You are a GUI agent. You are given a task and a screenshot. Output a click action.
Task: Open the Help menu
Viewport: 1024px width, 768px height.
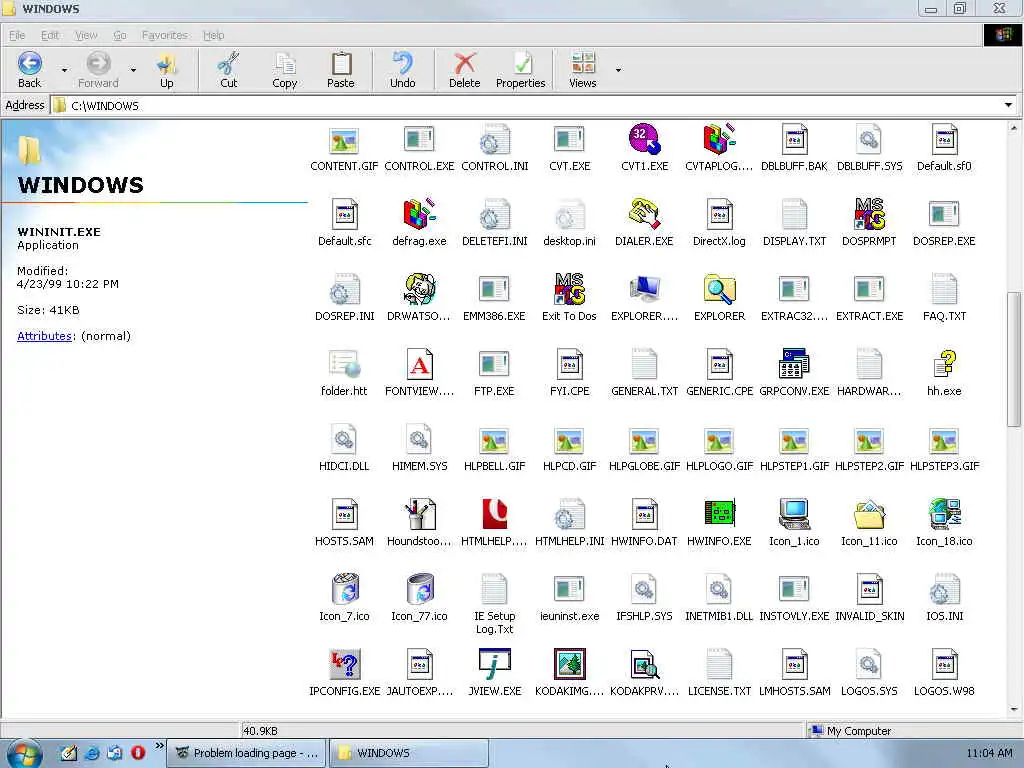(213, 35)
